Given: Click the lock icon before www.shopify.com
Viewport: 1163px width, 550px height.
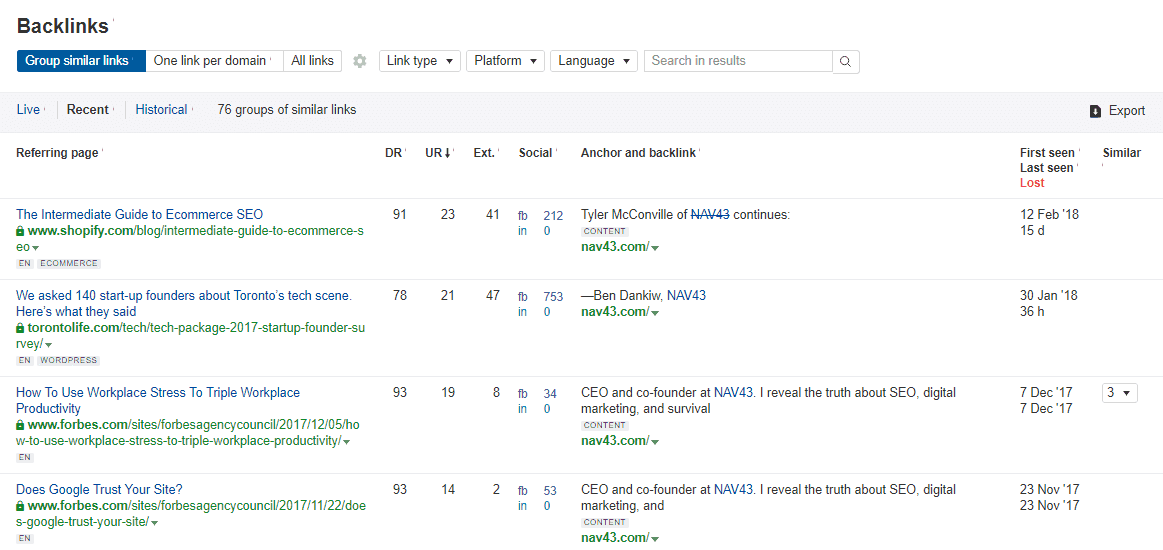Looking at the screenshot, I should point(20,231).
